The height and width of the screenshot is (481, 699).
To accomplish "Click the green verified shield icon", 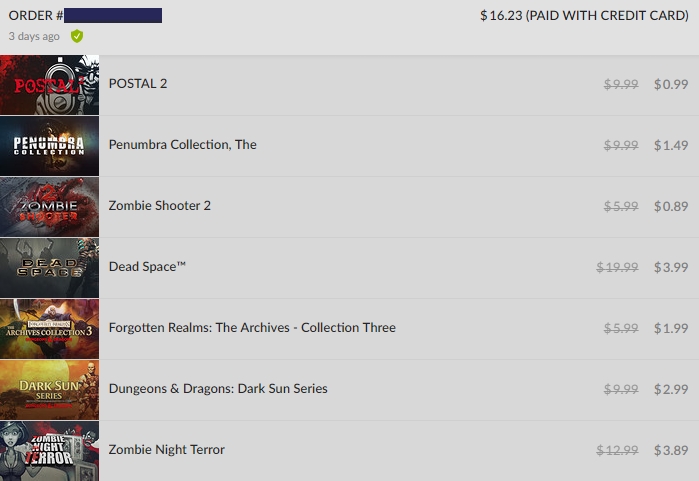I will [x=77, y=36].
